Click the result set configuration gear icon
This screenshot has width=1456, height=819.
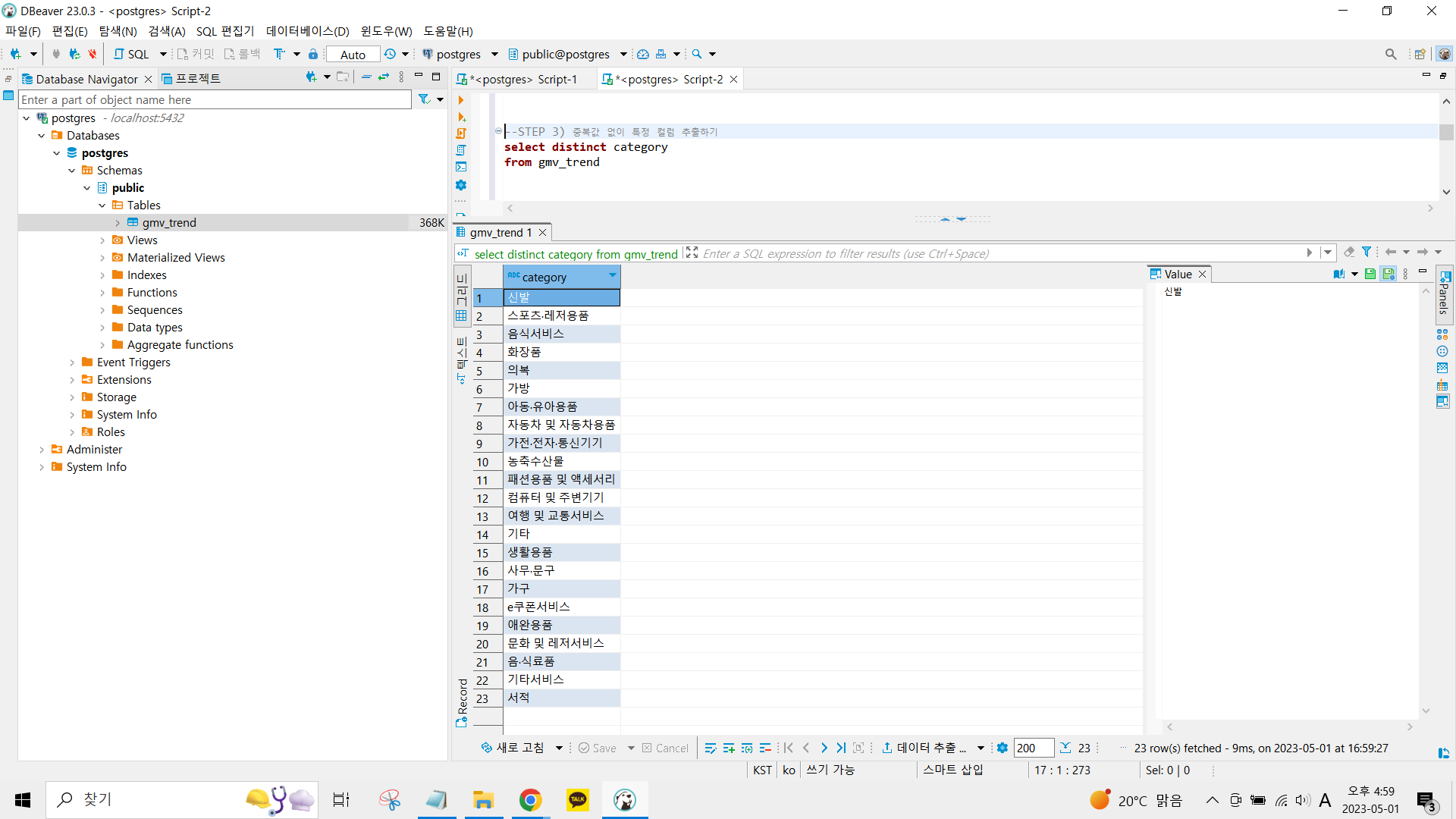[1002, 748]
